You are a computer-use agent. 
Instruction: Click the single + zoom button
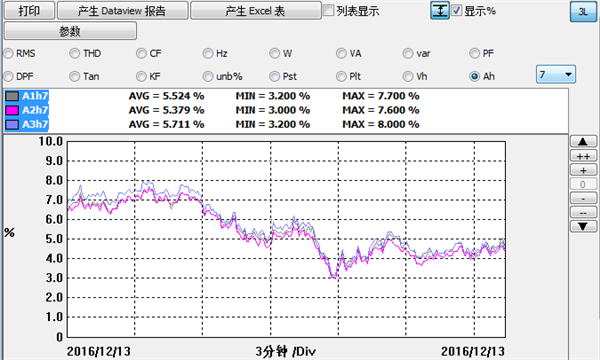[x=583, y=170]
